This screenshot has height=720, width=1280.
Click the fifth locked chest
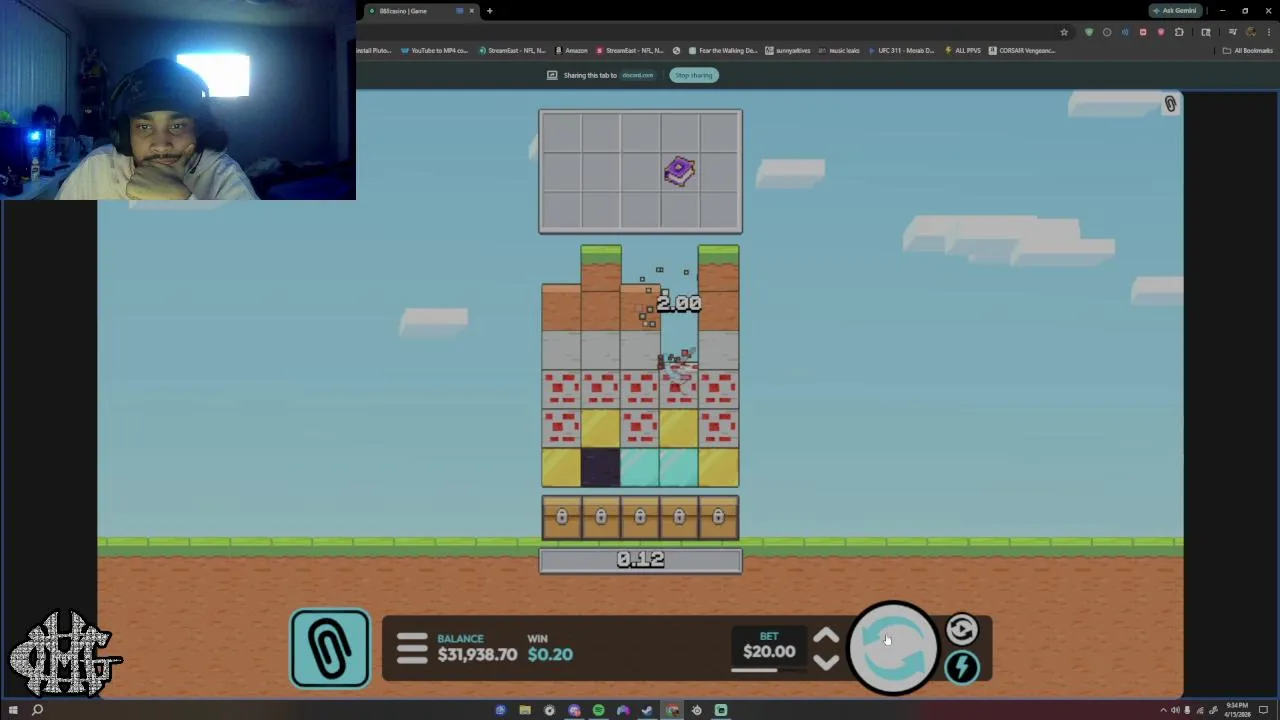pyautogui.click(x=718, y=517)
